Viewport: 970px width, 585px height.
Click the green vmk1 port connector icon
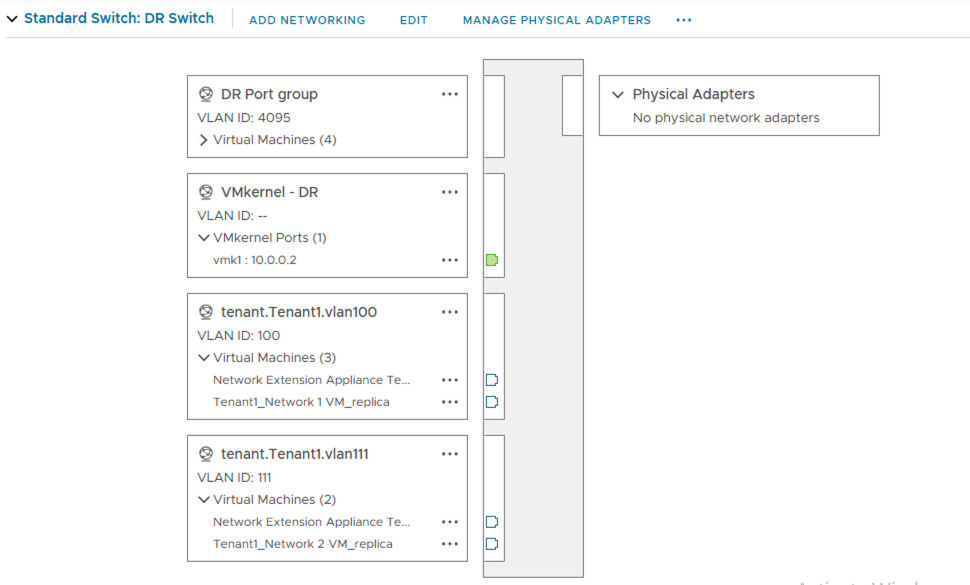[x=491, y=260]
